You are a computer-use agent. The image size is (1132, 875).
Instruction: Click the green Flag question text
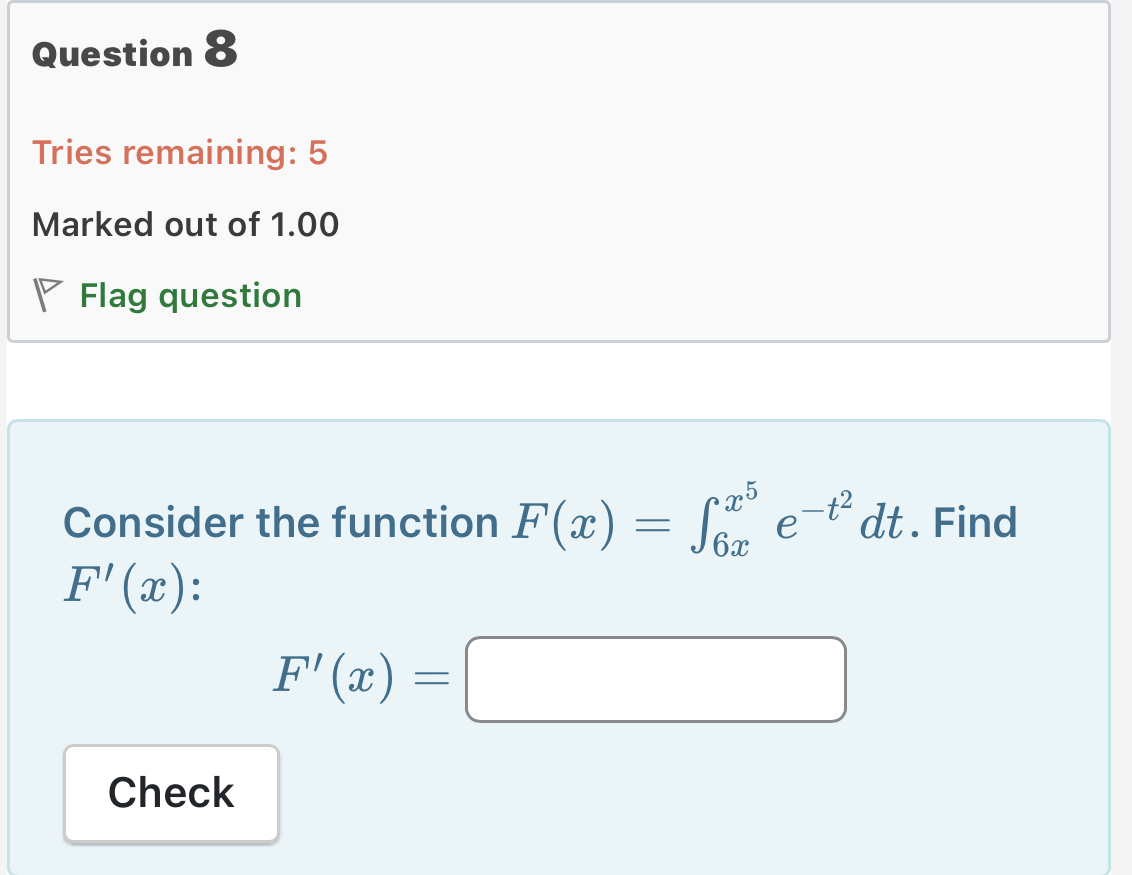190,296
